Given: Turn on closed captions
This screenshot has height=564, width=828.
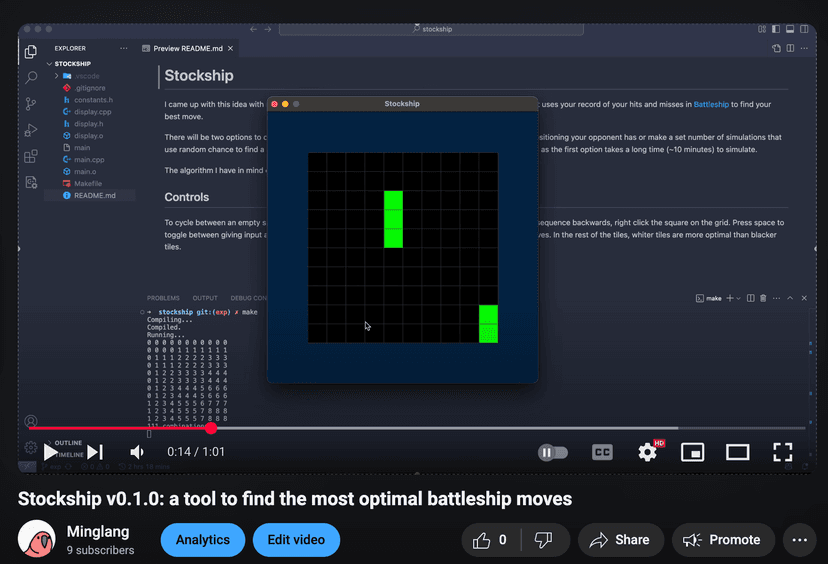Looking at the screenshot, I should pos(602,452).
